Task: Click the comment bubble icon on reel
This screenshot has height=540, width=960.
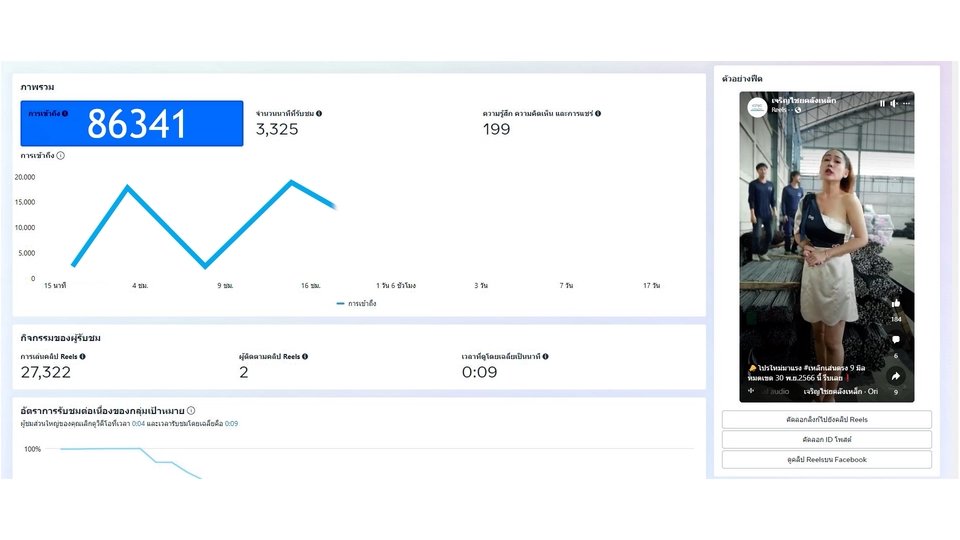Action: pos(896,340)
